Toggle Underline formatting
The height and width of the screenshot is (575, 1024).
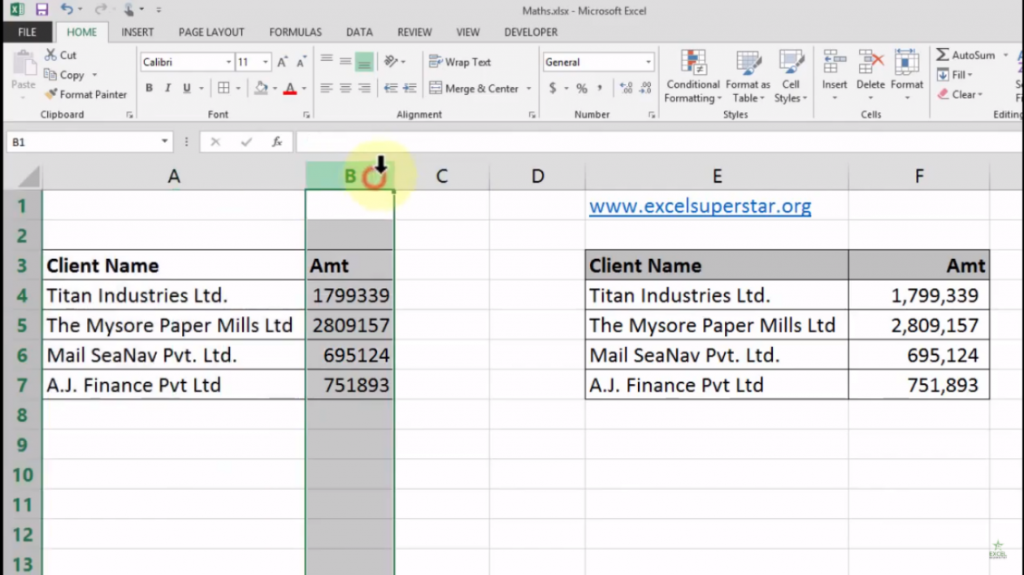coord(187,88)
